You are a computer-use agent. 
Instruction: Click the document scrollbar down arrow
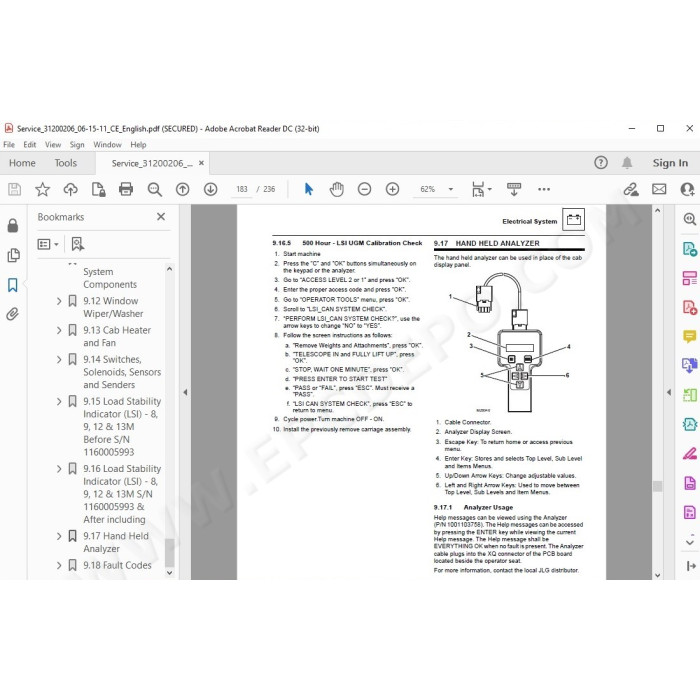coord(658,575)
